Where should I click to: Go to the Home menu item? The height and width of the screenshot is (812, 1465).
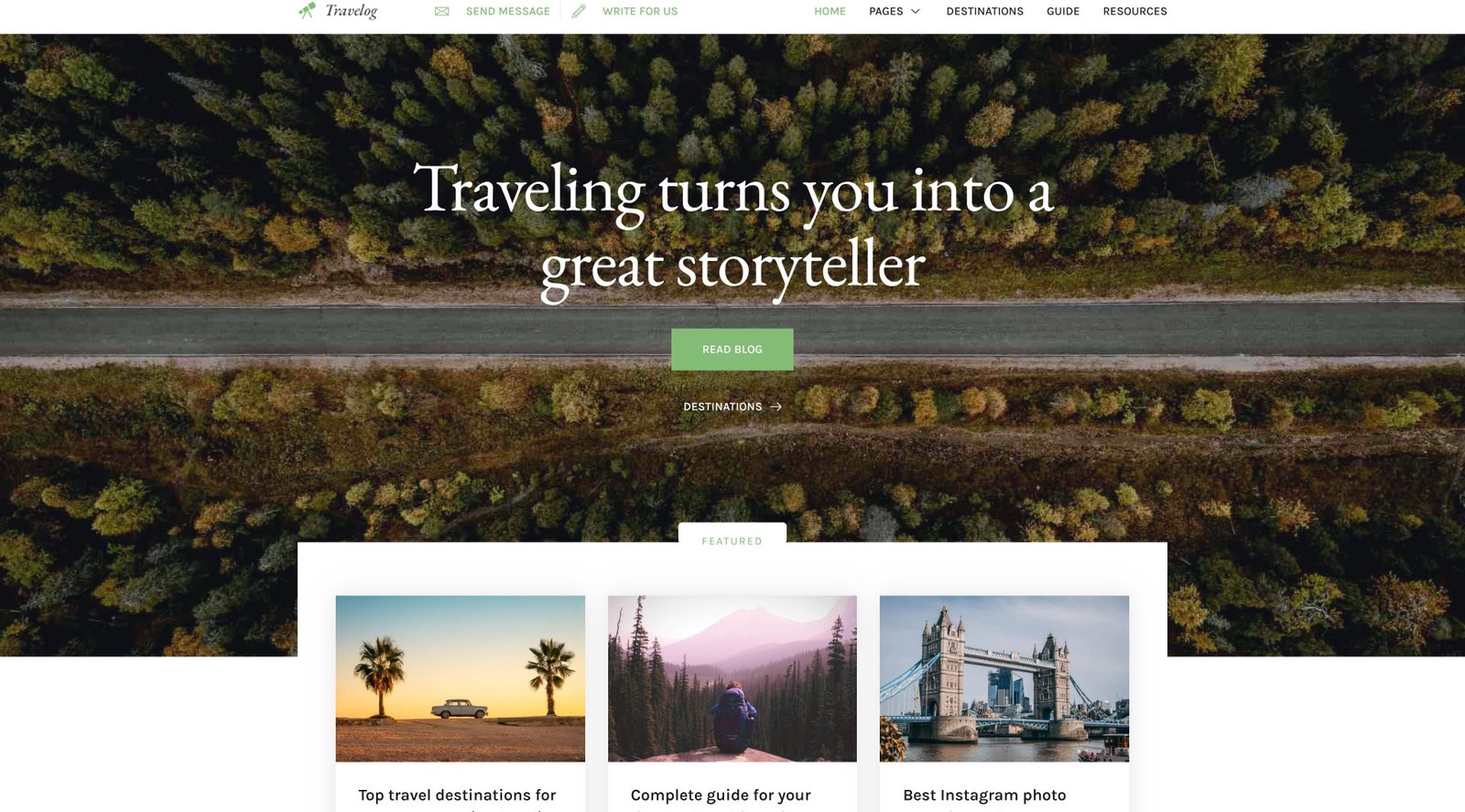coord(830,11)
